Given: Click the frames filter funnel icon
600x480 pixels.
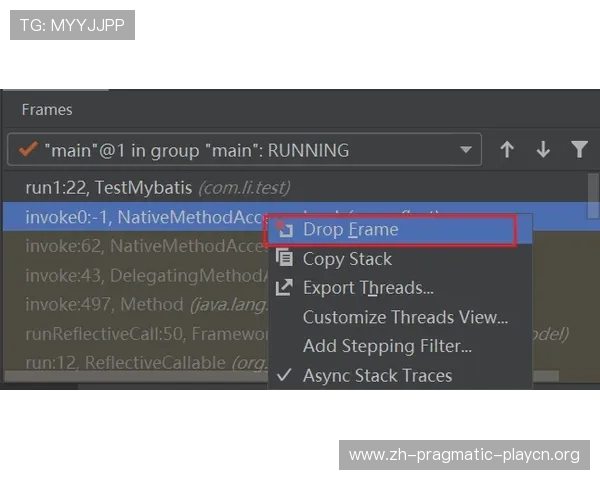Looking at the screenshot, I should (579, 149).
